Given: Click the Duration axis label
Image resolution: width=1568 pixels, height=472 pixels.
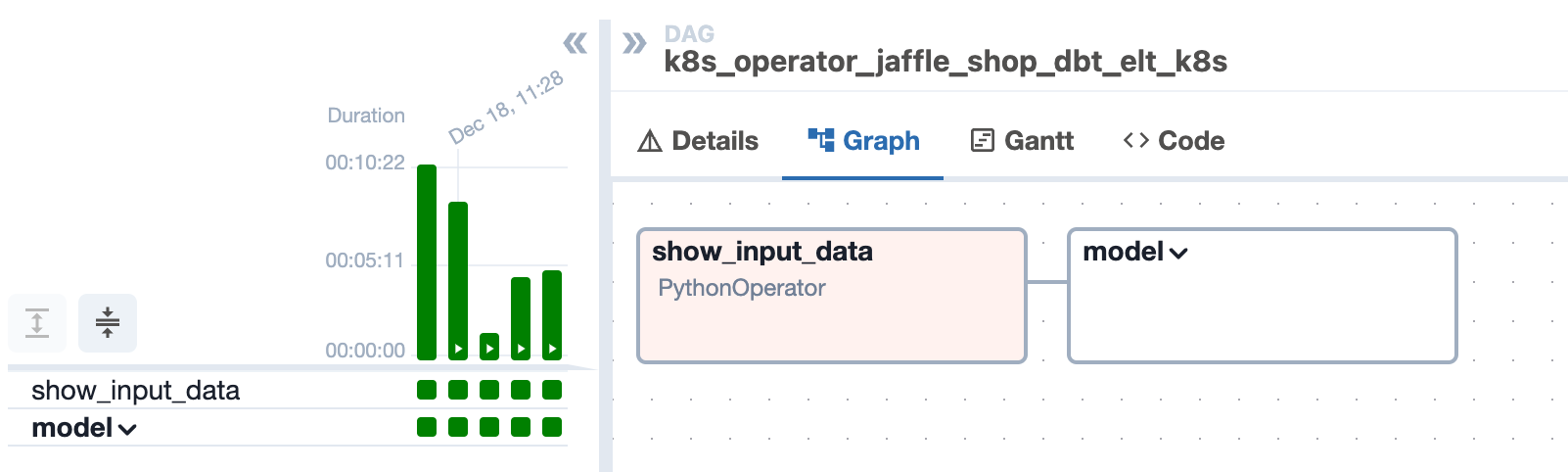Looking at the screenshot, I should 366,116.
